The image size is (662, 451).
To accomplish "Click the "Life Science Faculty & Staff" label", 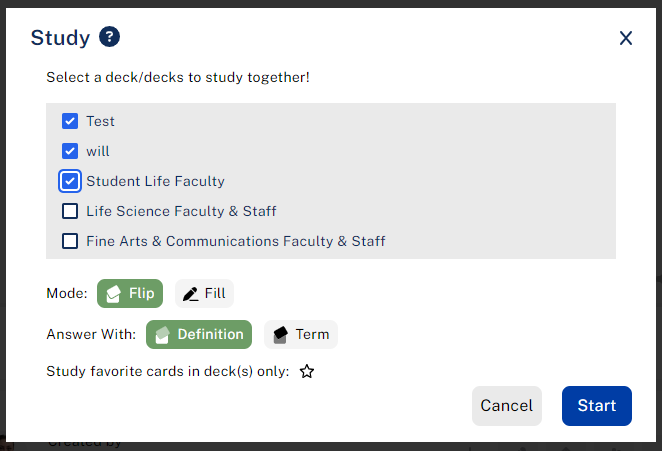I will click(181, 211).
